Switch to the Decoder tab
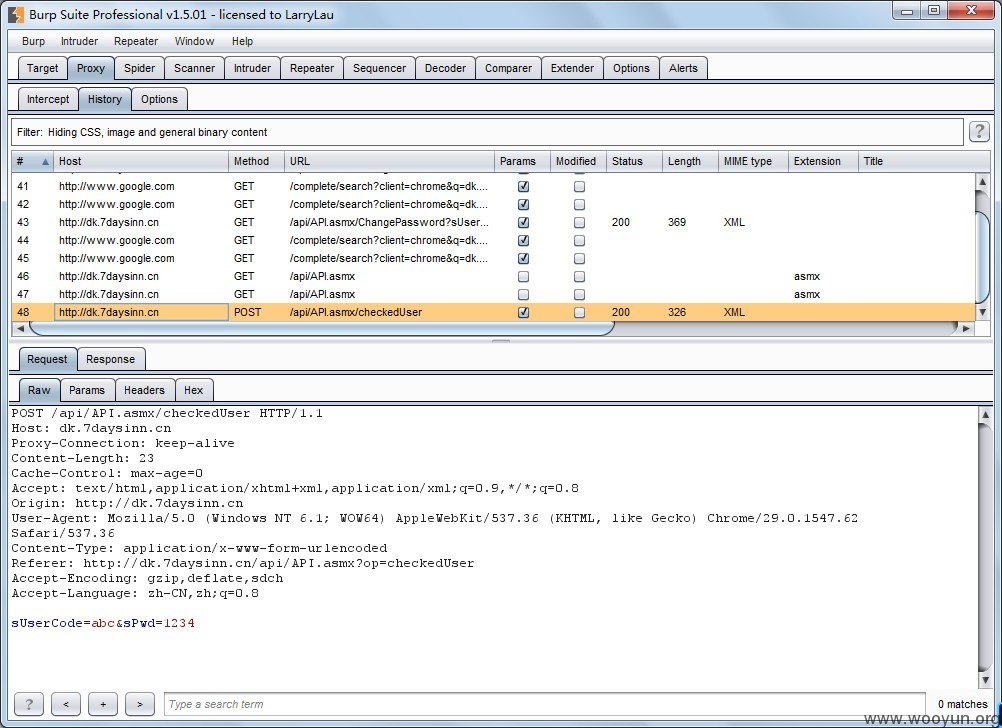This screenshot has width=1002, height=728. (445, 68)
